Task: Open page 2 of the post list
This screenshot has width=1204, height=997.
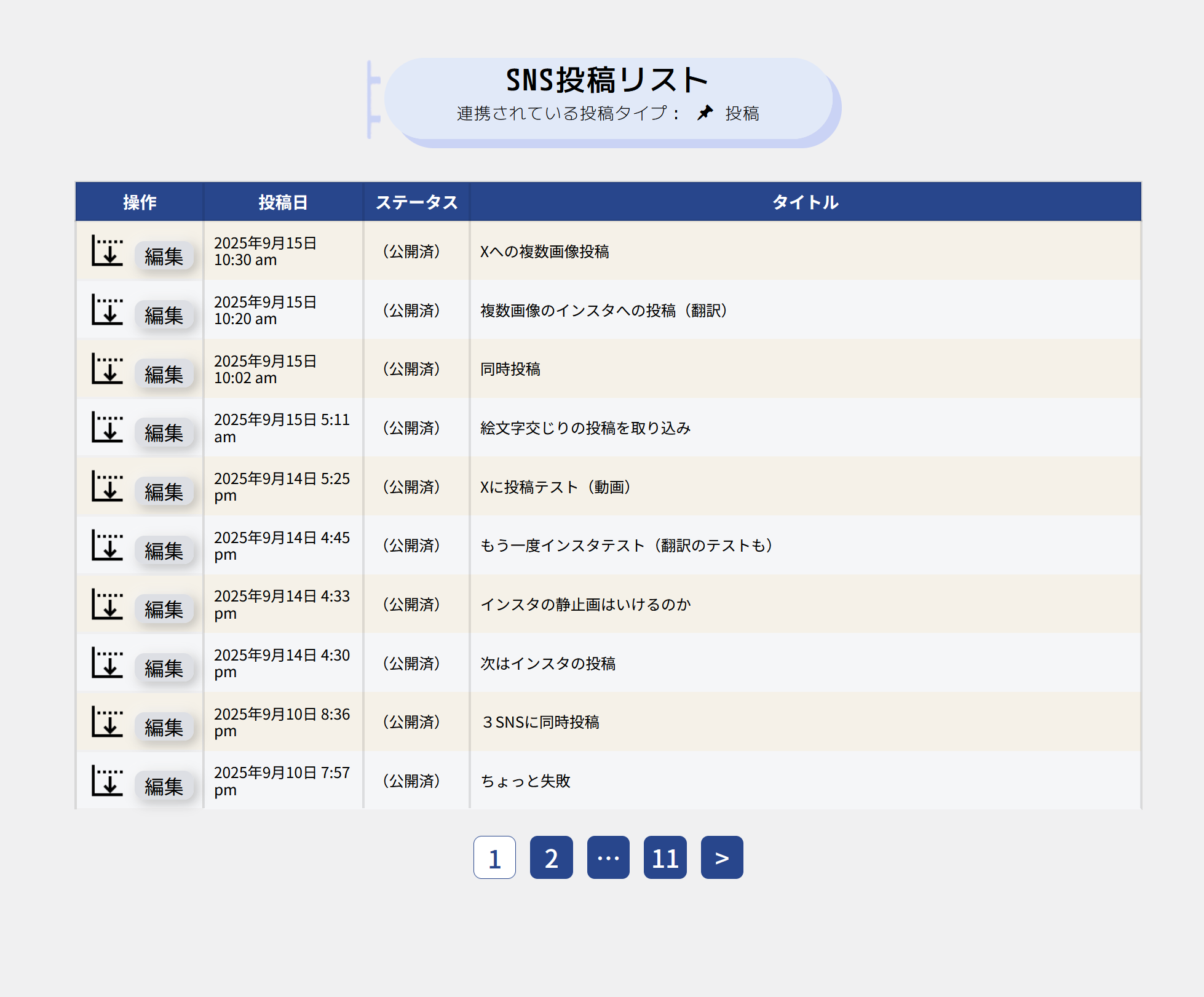Action: click(x=551, y=858)
